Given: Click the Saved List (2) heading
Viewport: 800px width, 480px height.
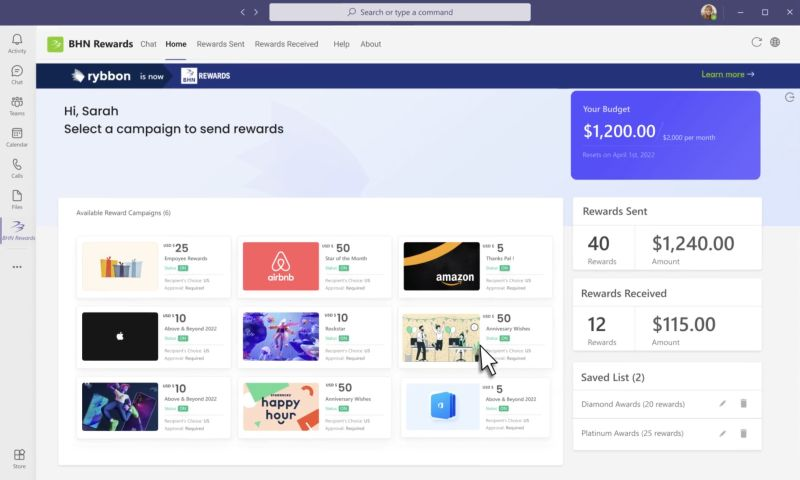Looking at the screenshot, I should point(613,377).
